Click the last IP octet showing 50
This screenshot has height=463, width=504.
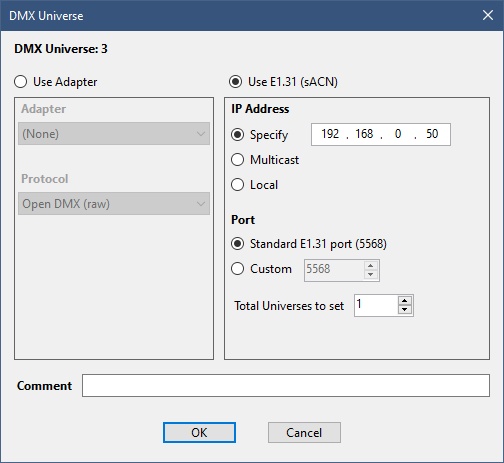tap(432, 134)
